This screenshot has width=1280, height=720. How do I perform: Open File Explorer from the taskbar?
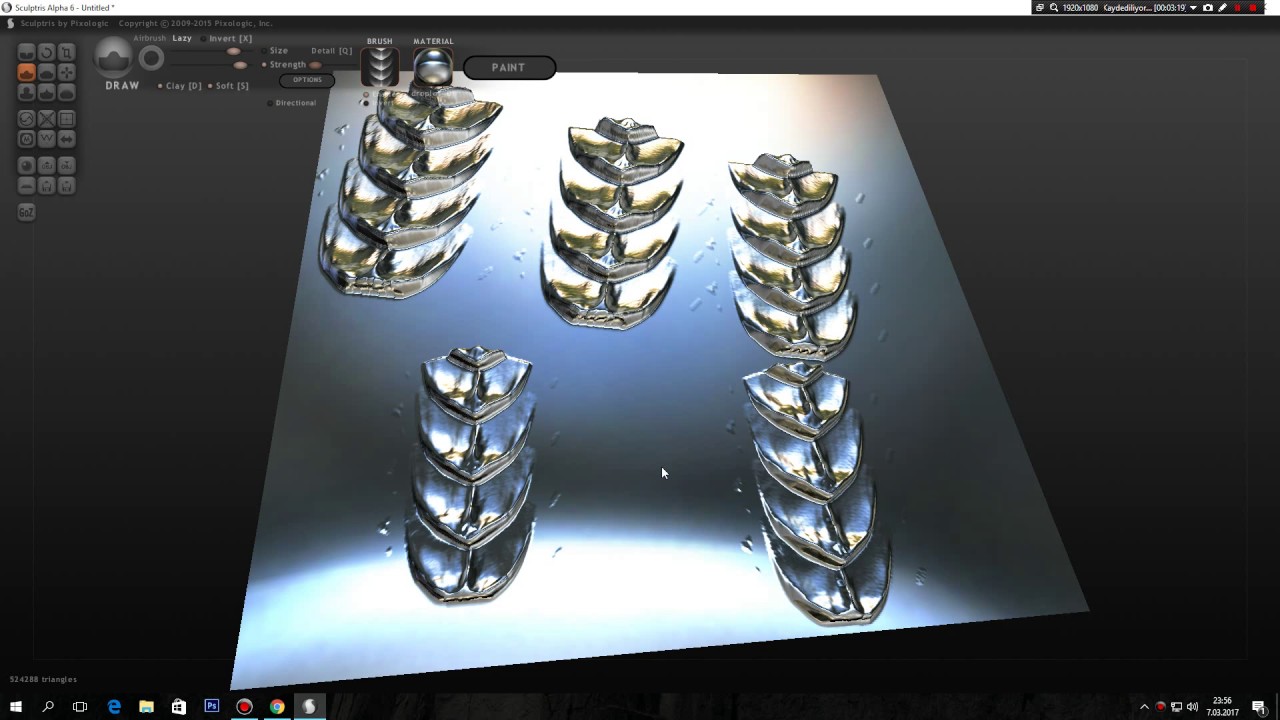[146, 707]
